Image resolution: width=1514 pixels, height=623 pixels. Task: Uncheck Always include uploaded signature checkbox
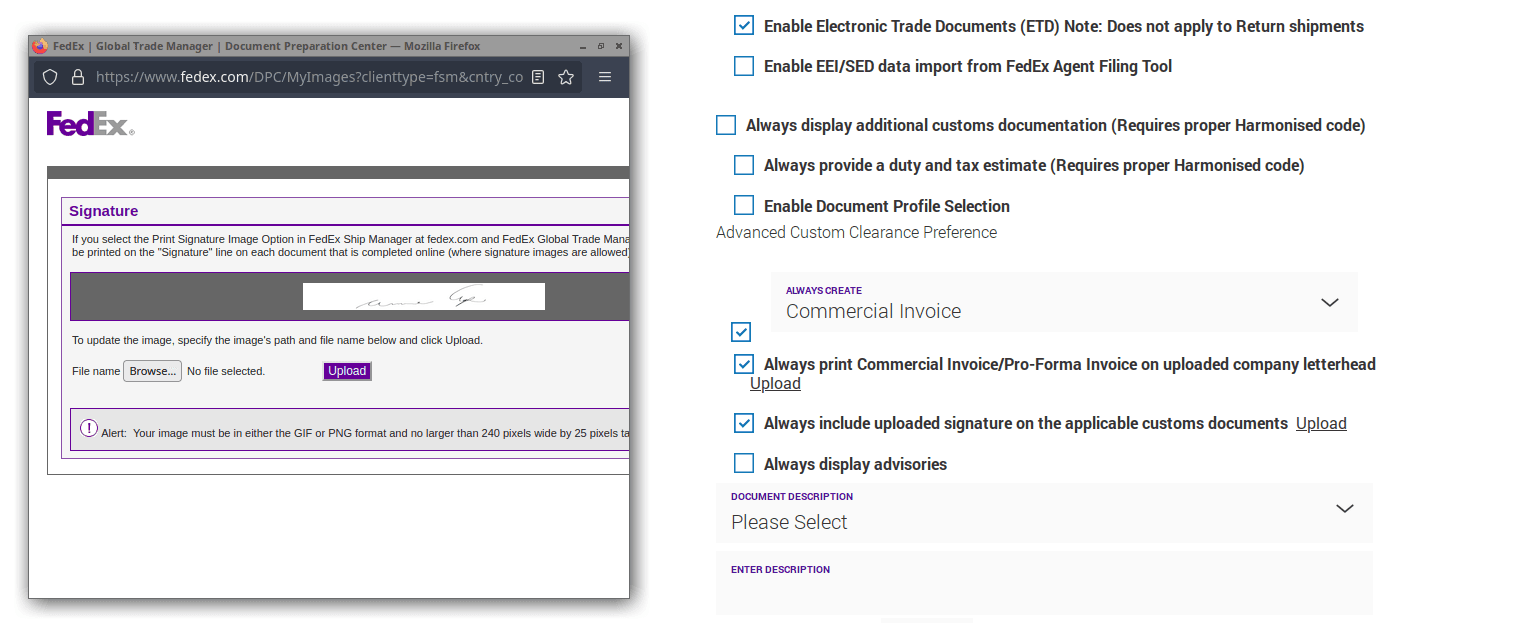point(744,423)
